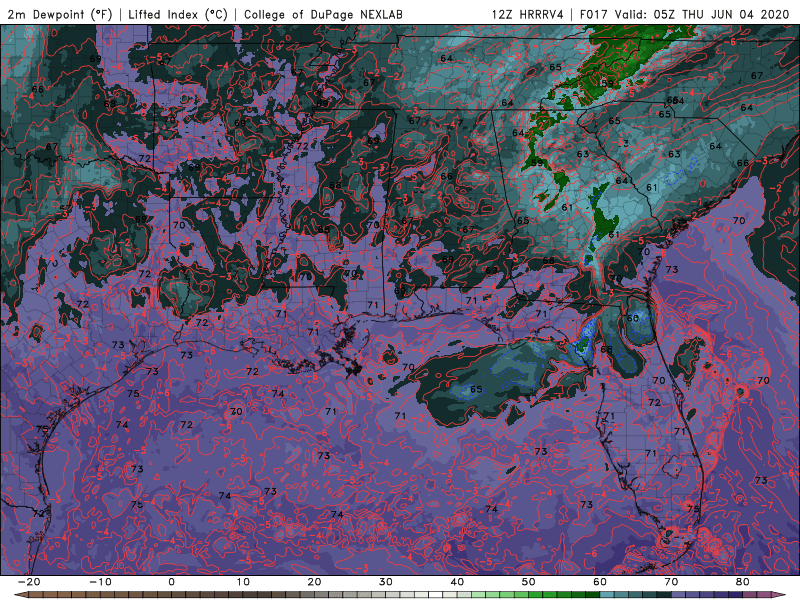800x600 pixels.
Task: Click the '10' color scale label
Action: pos(243,582)
